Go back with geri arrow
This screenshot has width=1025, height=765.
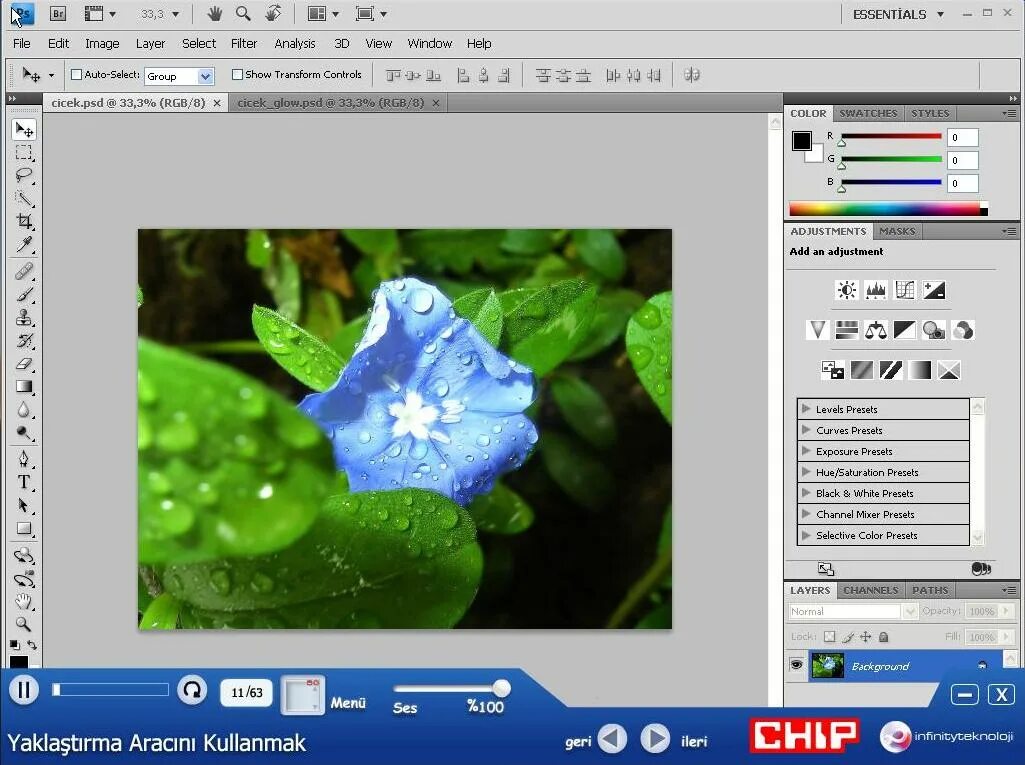point(612,739)
